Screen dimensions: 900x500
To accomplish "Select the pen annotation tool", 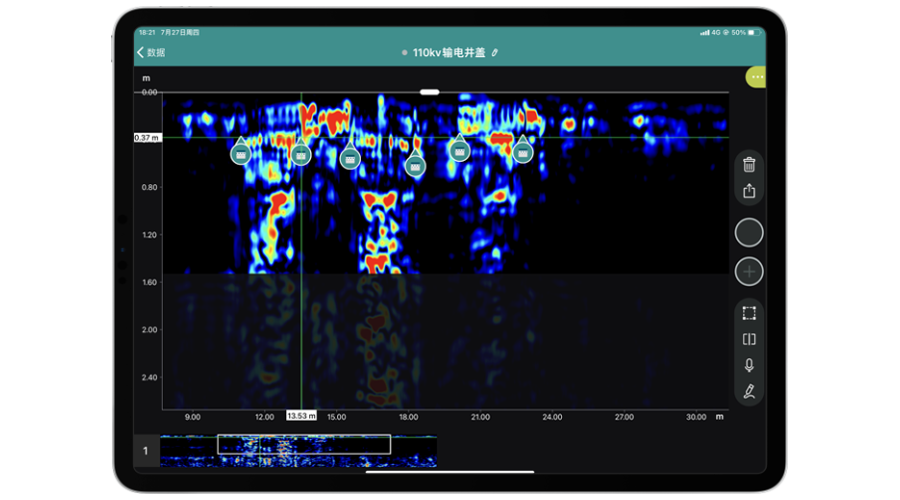I will point(749,391).
